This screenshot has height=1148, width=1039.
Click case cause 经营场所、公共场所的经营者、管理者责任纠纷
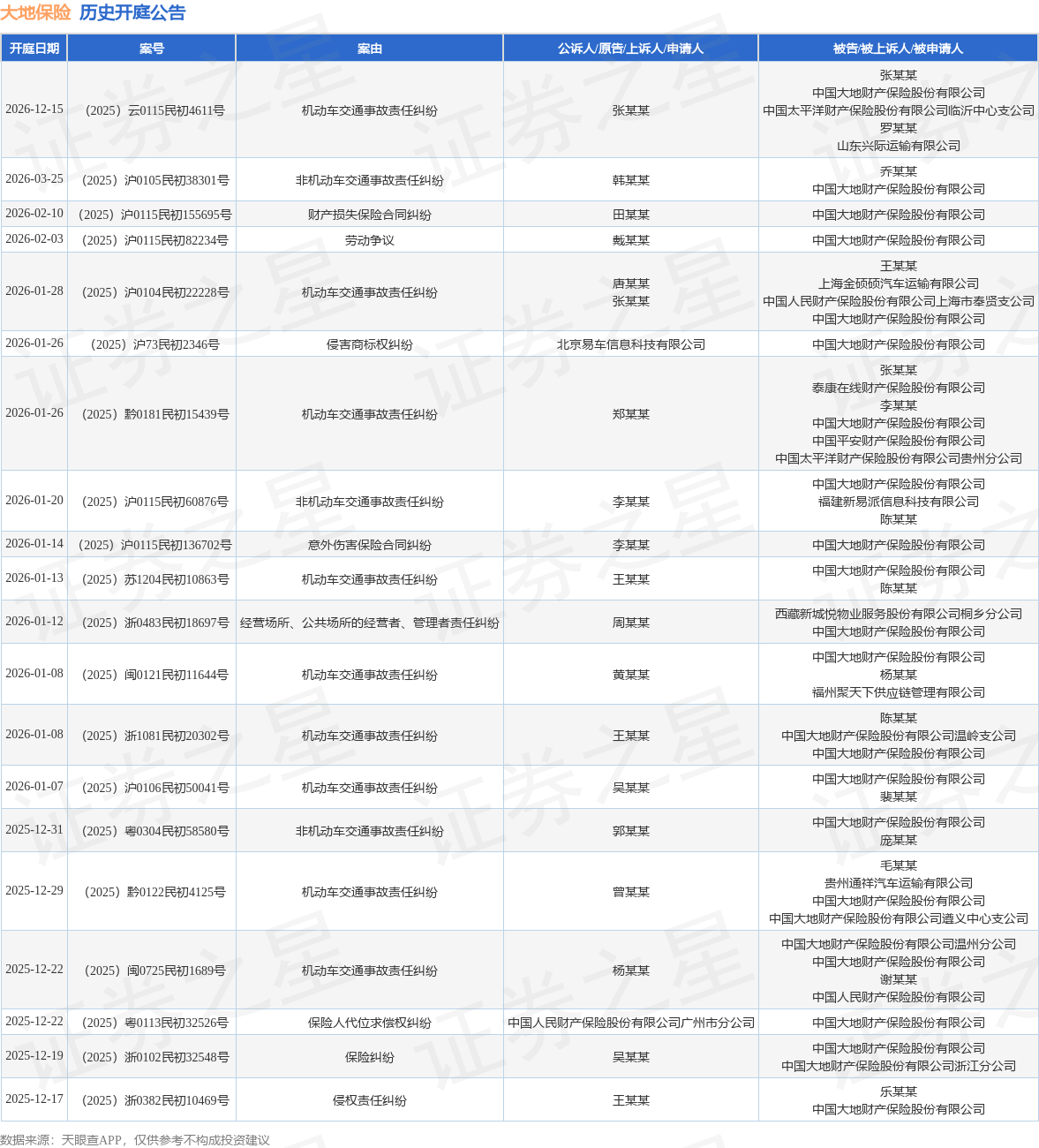370,623
